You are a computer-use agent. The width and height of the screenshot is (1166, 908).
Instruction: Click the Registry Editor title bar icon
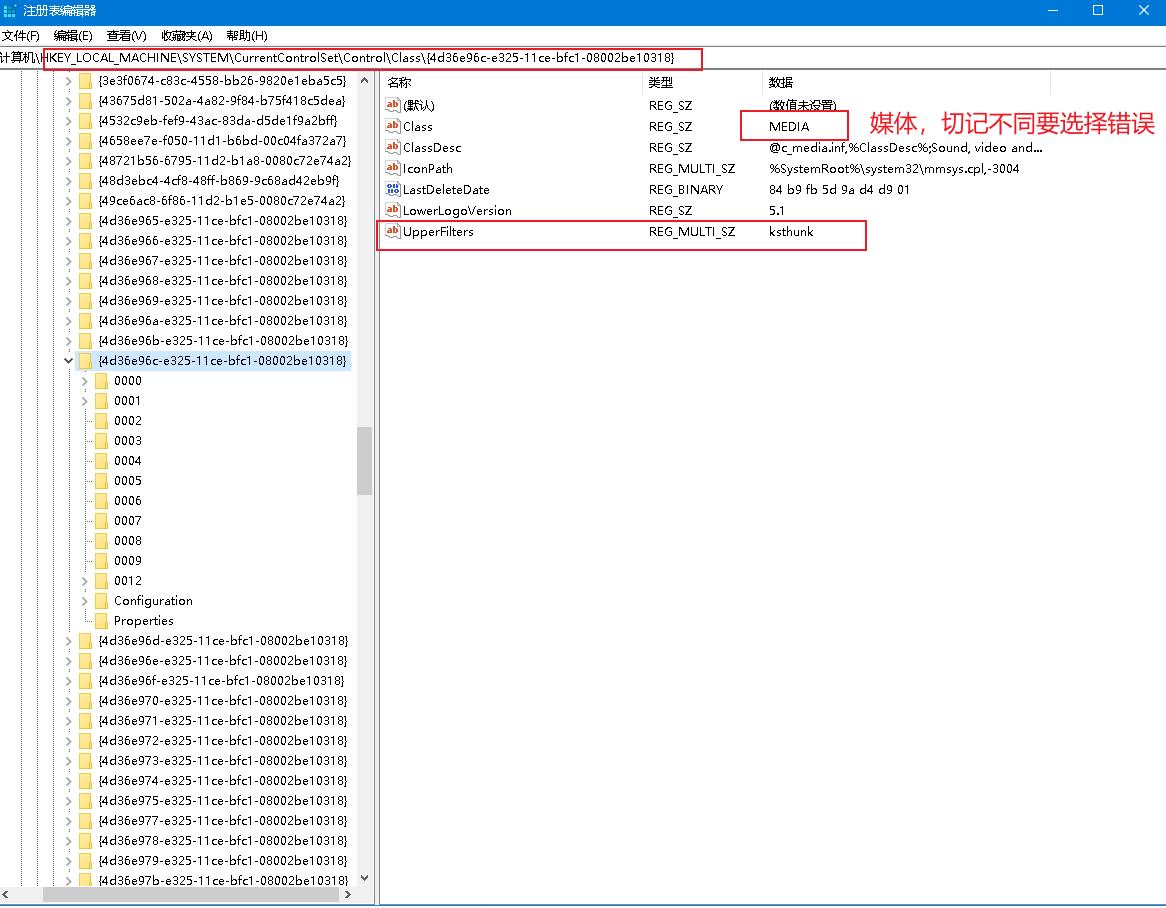tap(10, 10)
